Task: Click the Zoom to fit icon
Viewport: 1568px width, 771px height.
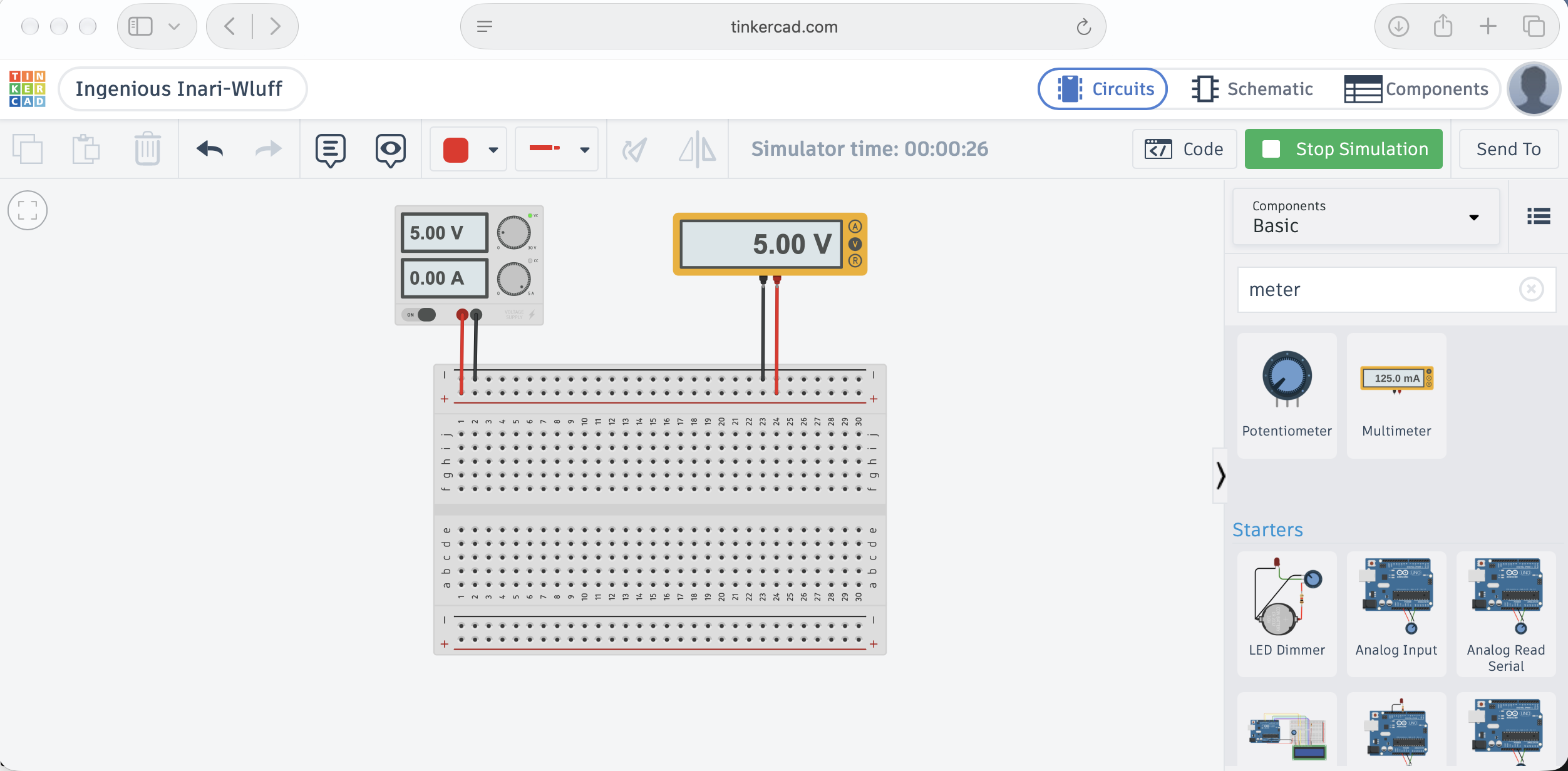Action: 28,210
